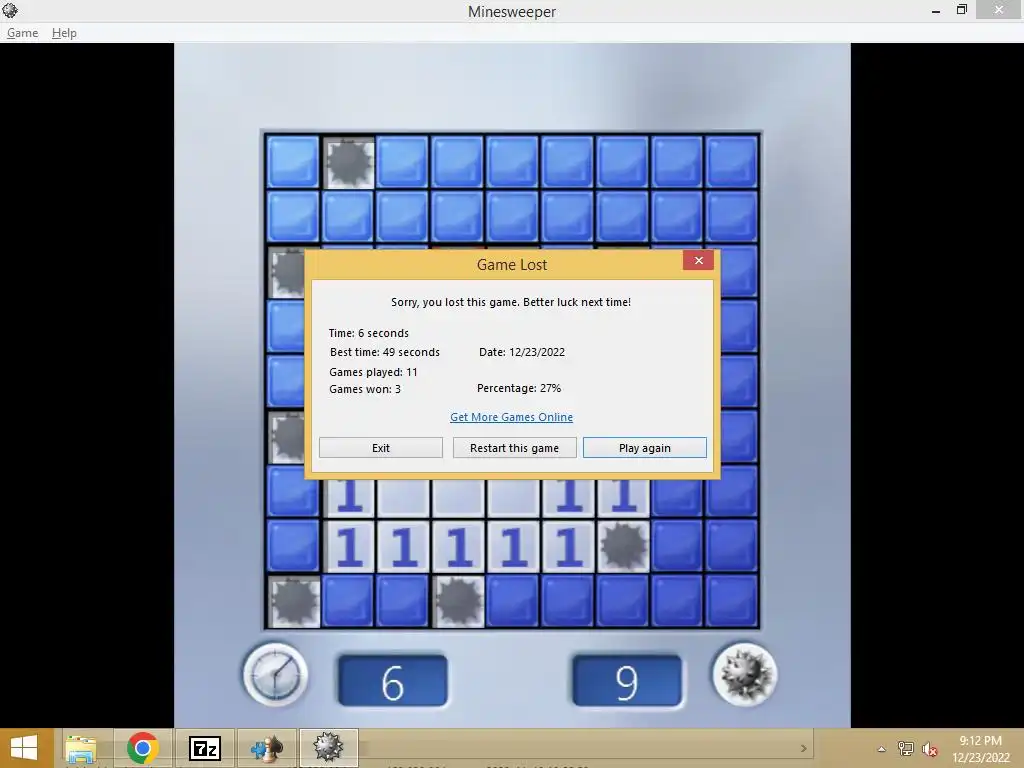Click the revealed mine in the top row
This screenshot has width=1024, height=768.
coord(349,162)
